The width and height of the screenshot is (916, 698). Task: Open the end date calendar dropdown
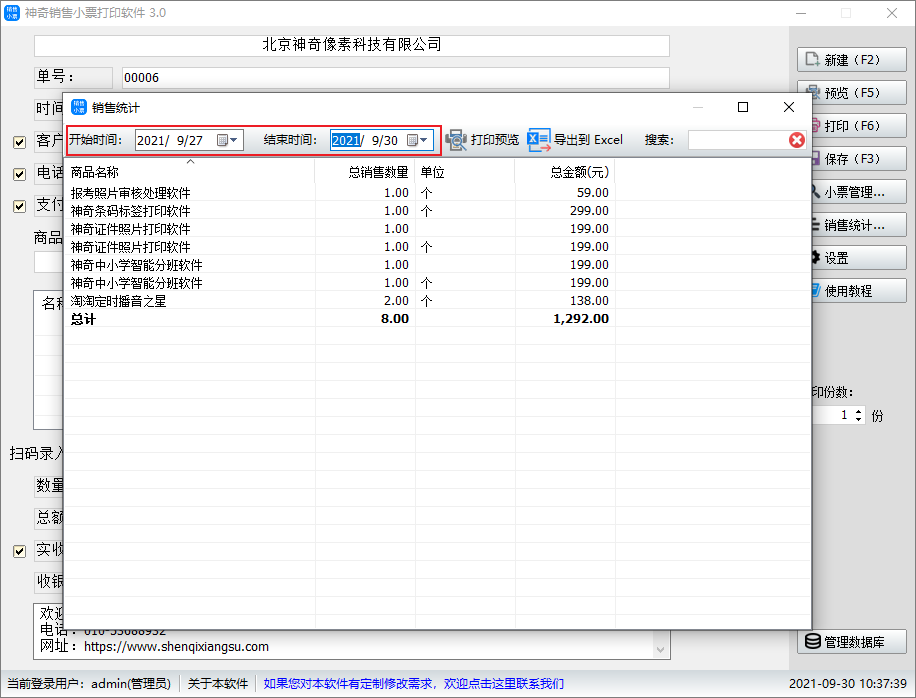click(x=418, y=140)
